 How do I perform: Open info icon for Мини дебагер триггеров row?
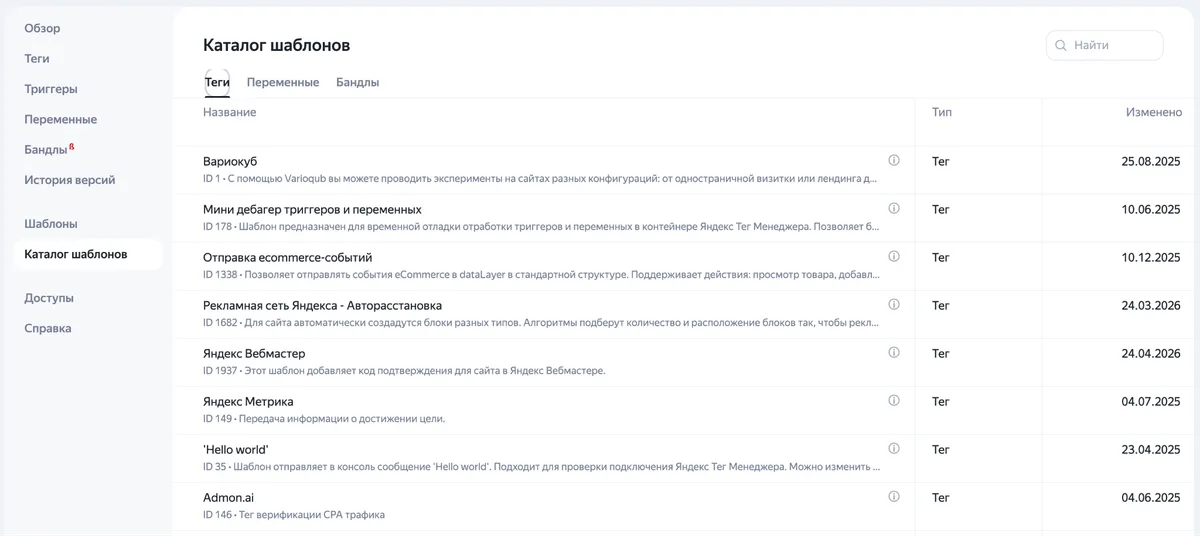(x=894, y=208)
